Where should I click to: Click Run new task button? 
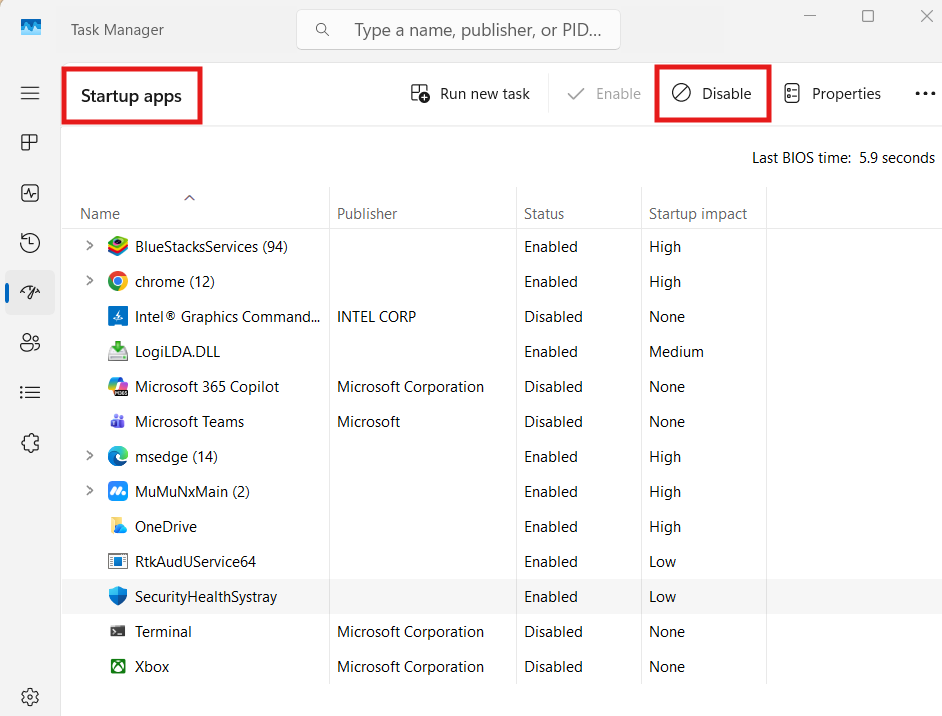[470, 94]
